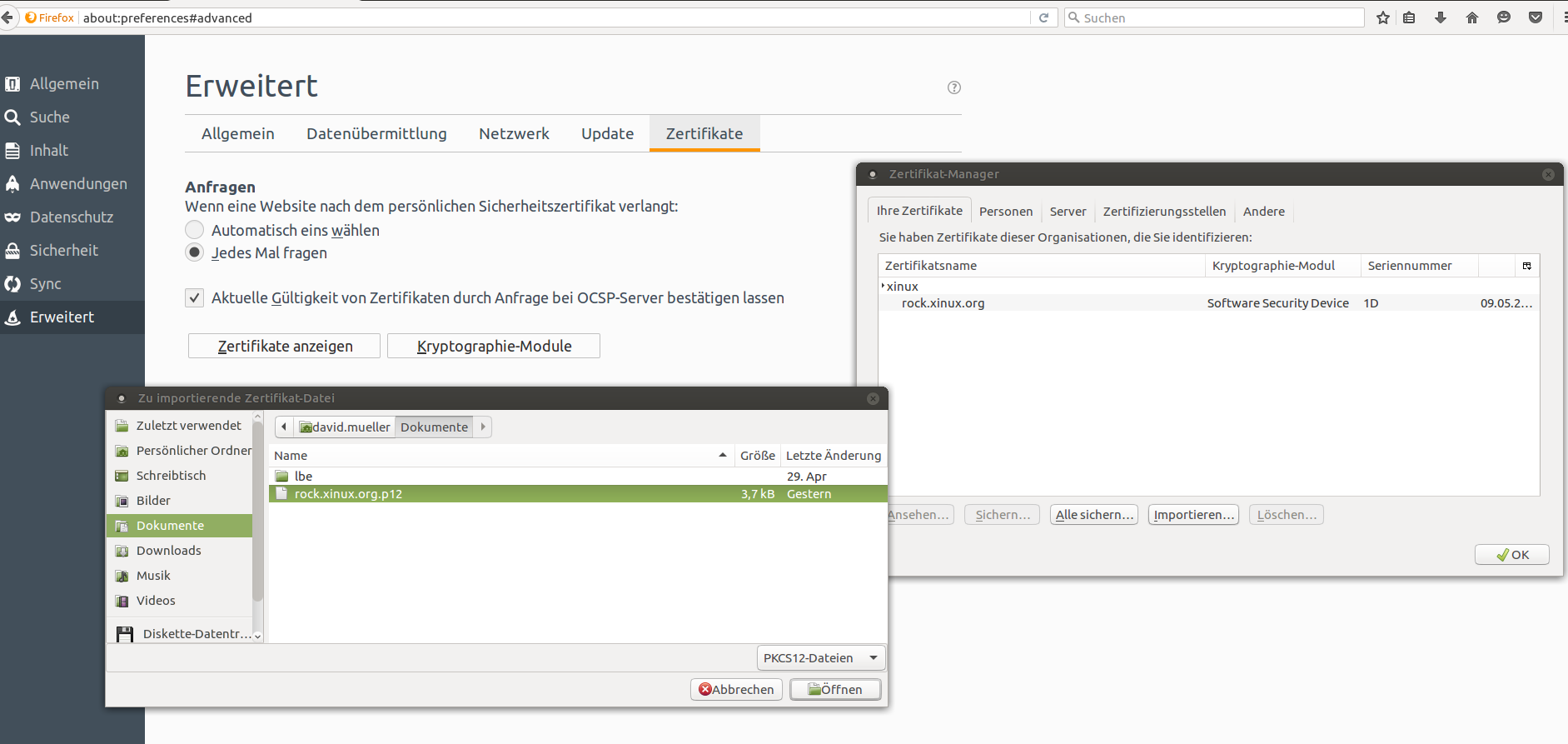Go to the home page icon
1568x744 pixels.
click(x=1472, y=17)
